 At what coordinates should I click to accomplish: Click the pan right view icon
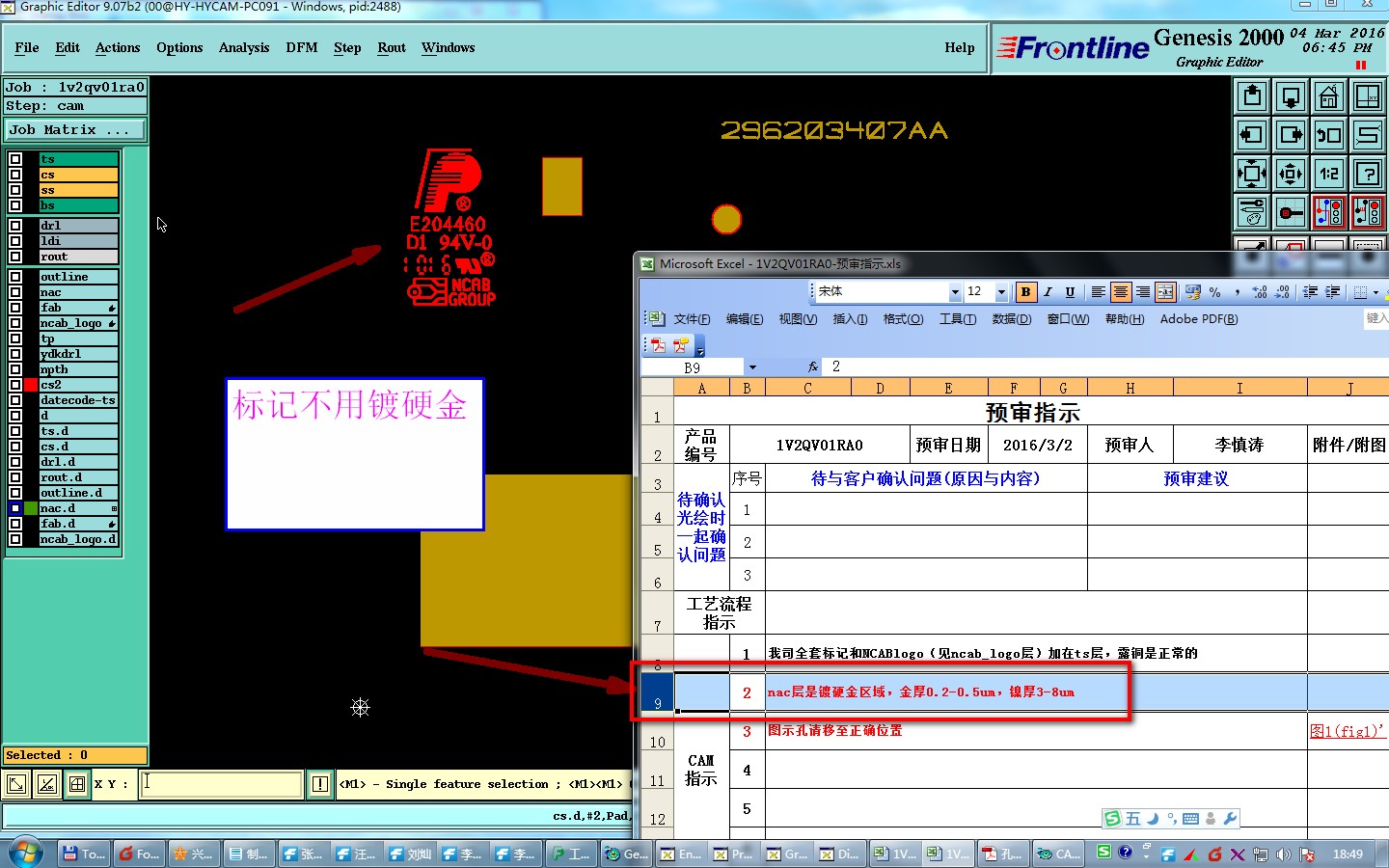coord(1291,135)
